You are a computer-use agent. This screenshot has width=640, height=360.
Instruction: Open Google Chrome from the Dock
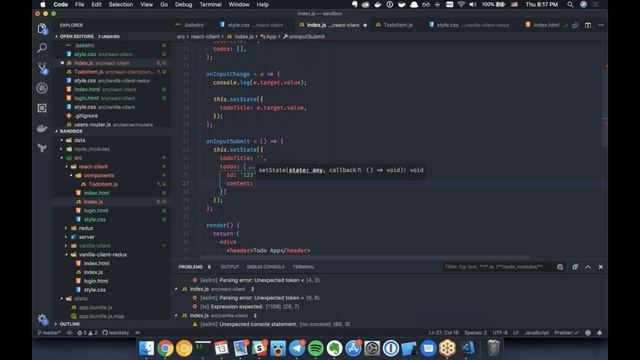click(x=165, y=349)
